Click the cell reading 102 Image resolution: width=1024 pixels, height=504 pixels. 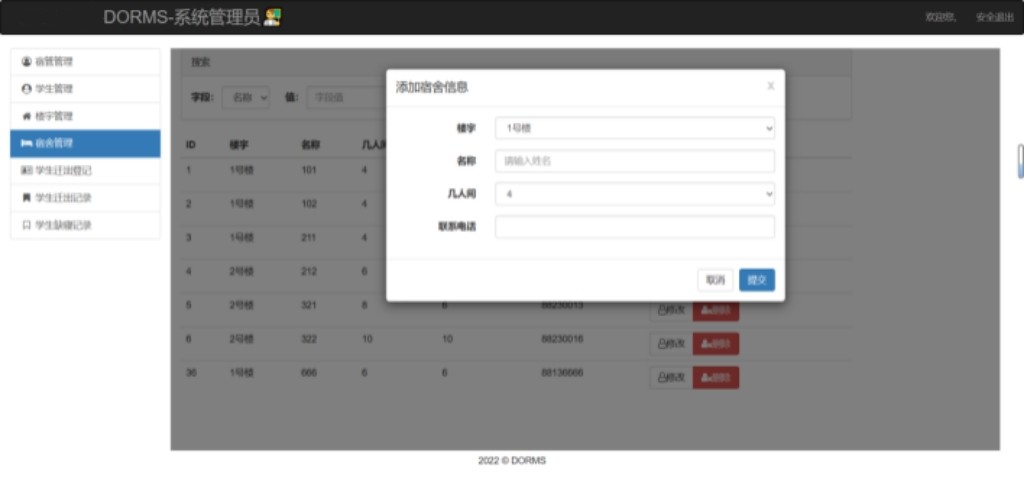(x=308, y=204)
